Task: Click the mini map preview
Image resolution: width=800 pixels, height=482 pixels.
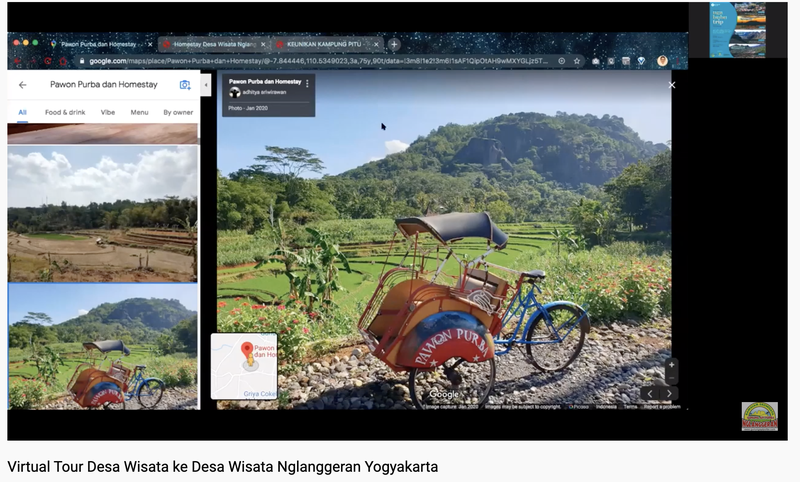Action: [x=244, y=366]
